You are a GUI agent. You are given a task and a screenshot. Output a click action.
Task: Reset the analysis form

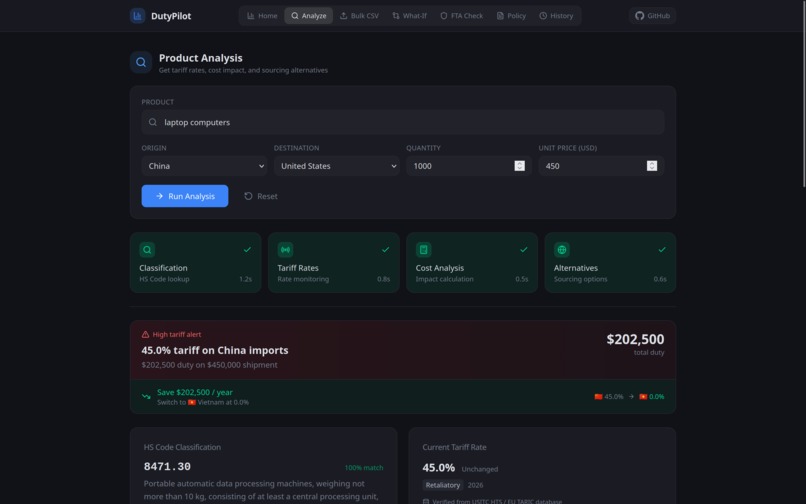coord(261,196)
